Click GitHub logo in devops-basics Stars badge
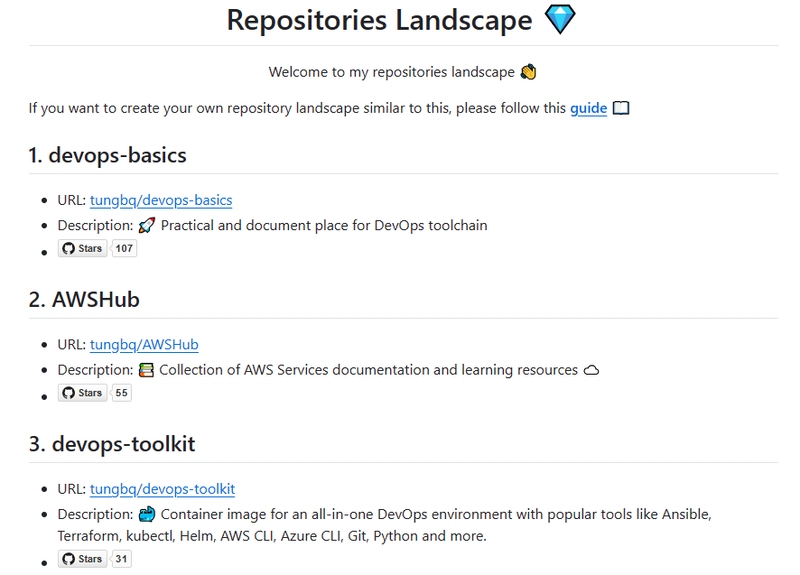 coord(68,248)
